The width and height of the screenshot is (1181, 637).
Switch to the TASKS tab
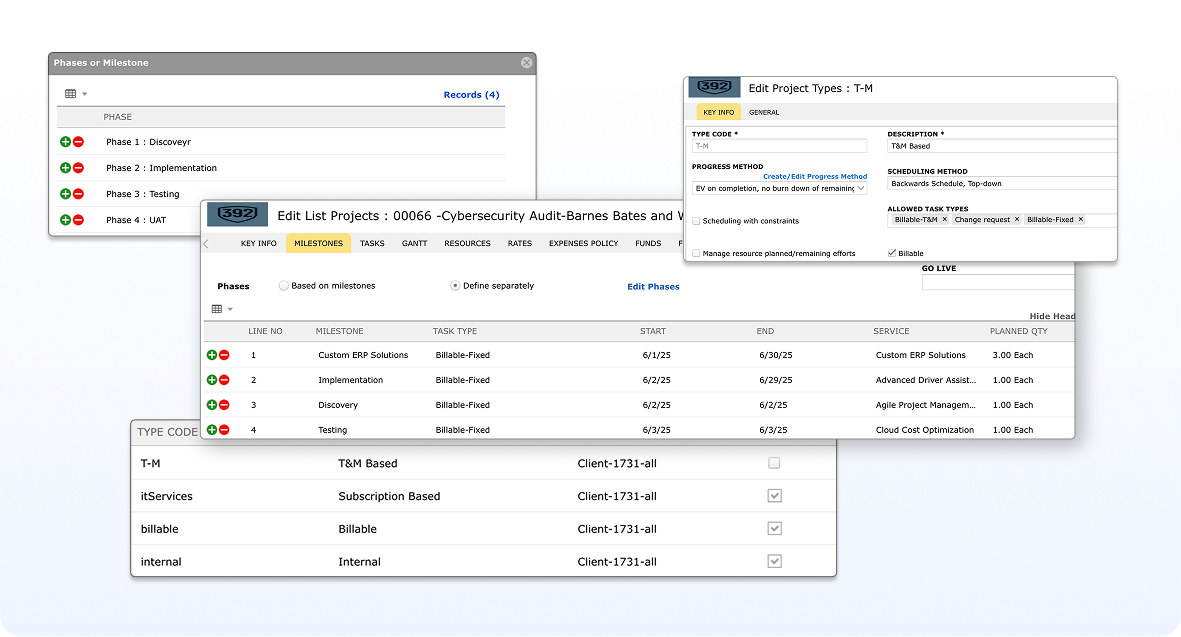(372, 243)
